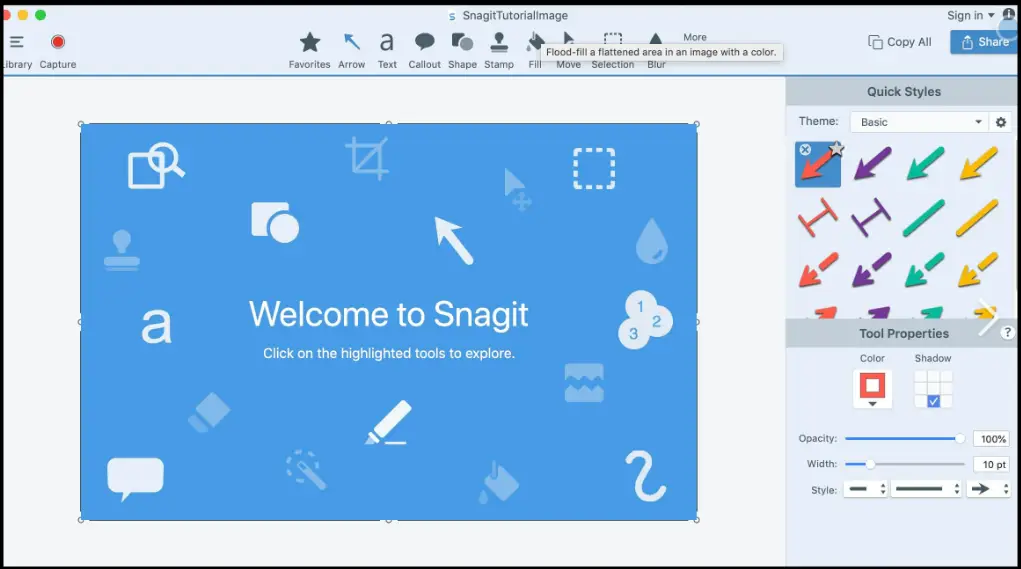Click the callout speech bubble in tutorial image
The image size is (1021, 569).
point(135,479)
